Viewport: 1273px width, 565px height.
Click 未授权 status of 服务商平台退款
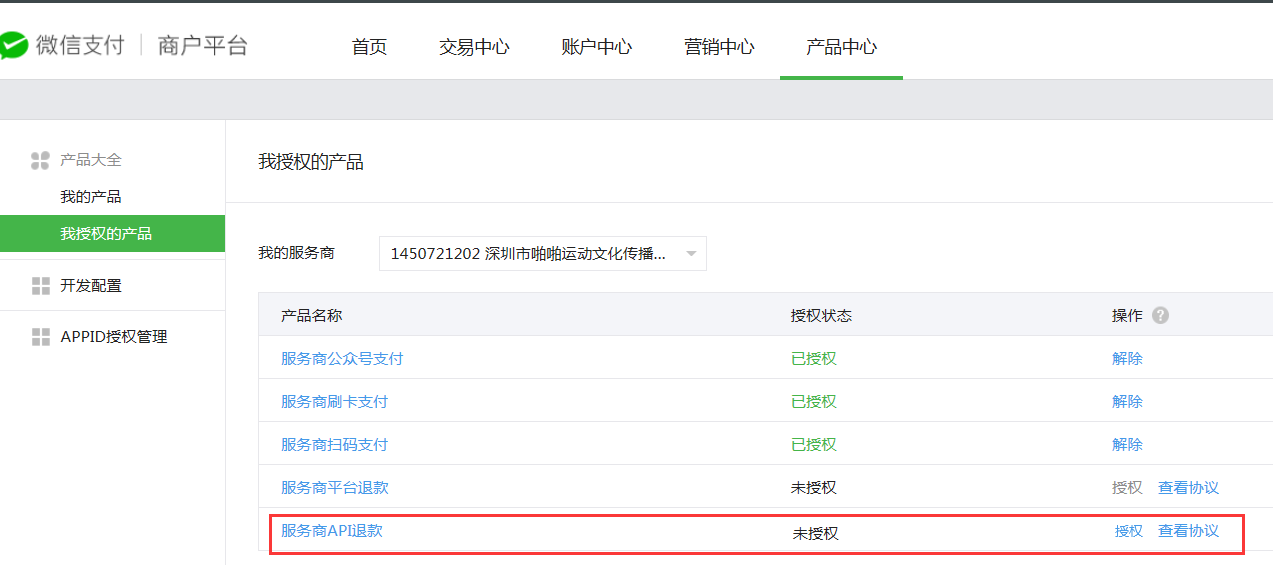(813, 487)
